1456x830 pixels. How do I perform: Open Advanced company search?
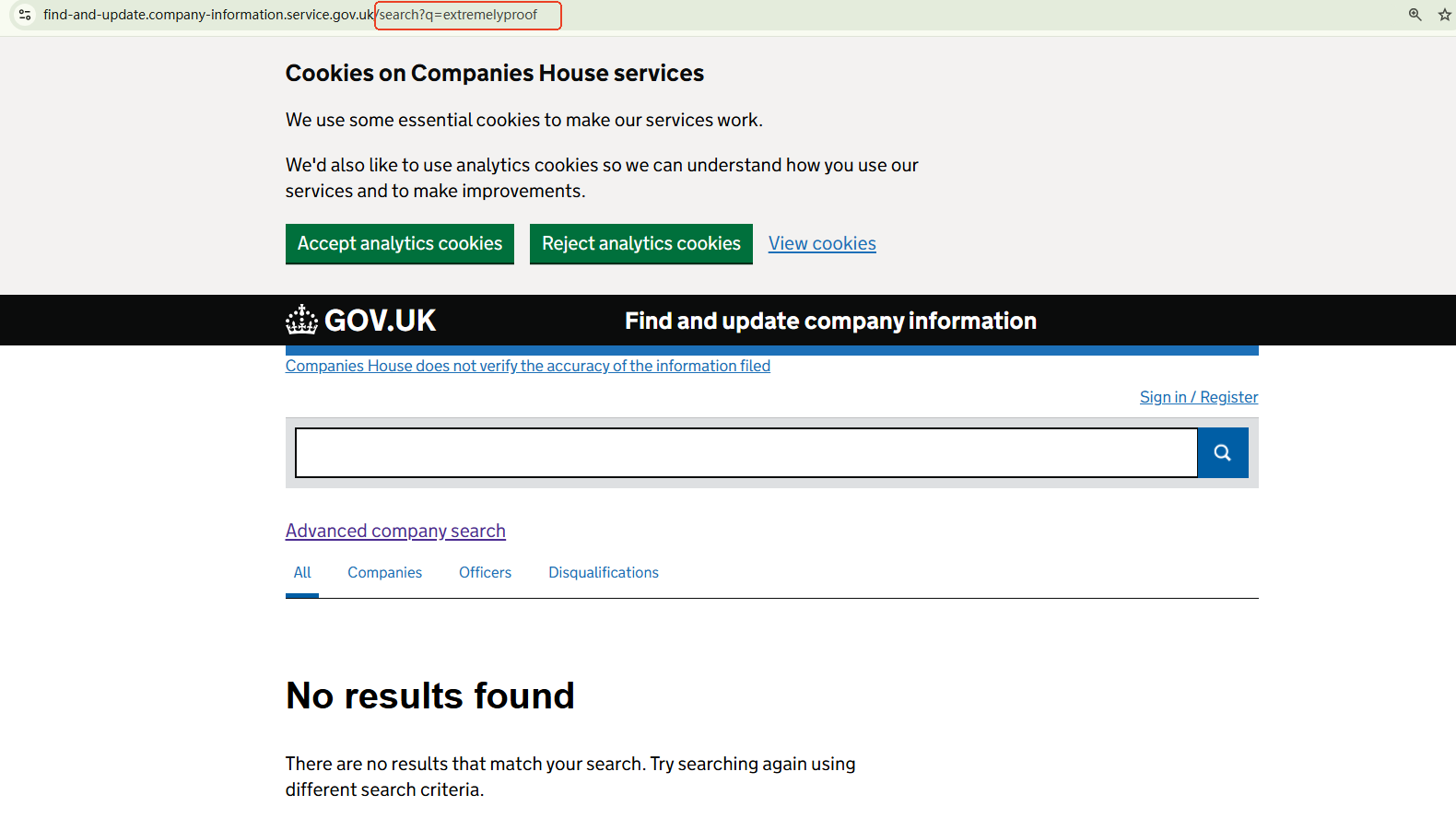tap(395, 531)
